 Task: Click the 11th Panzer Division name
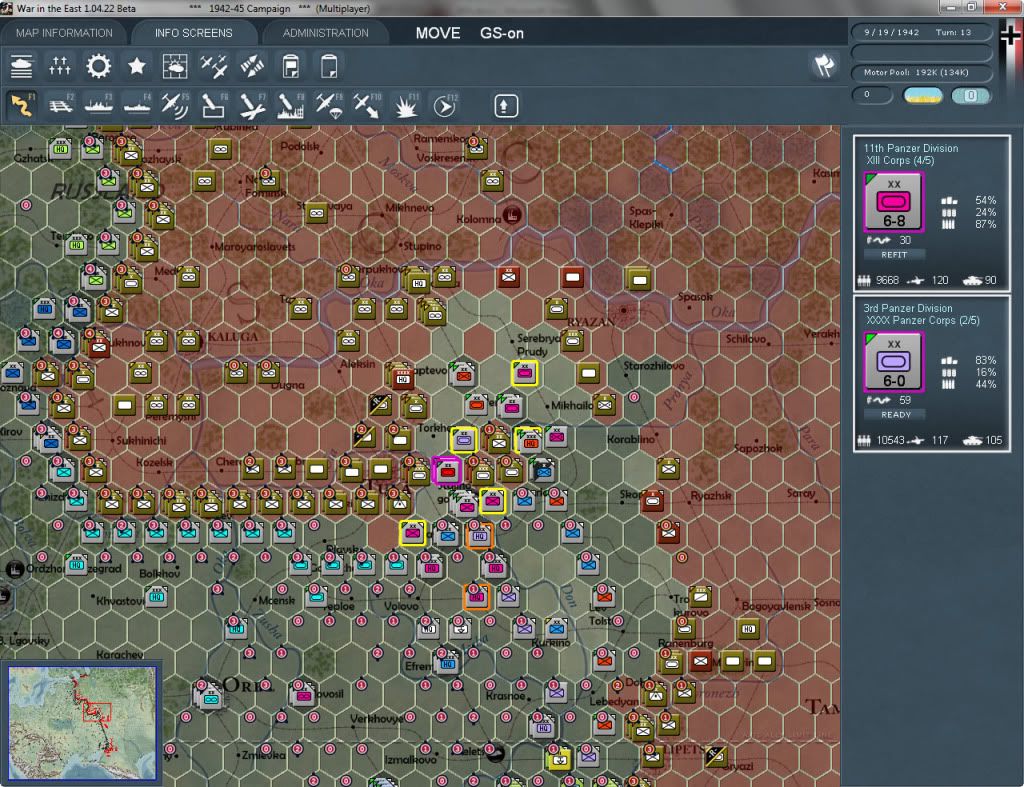[x=910, y=148]
